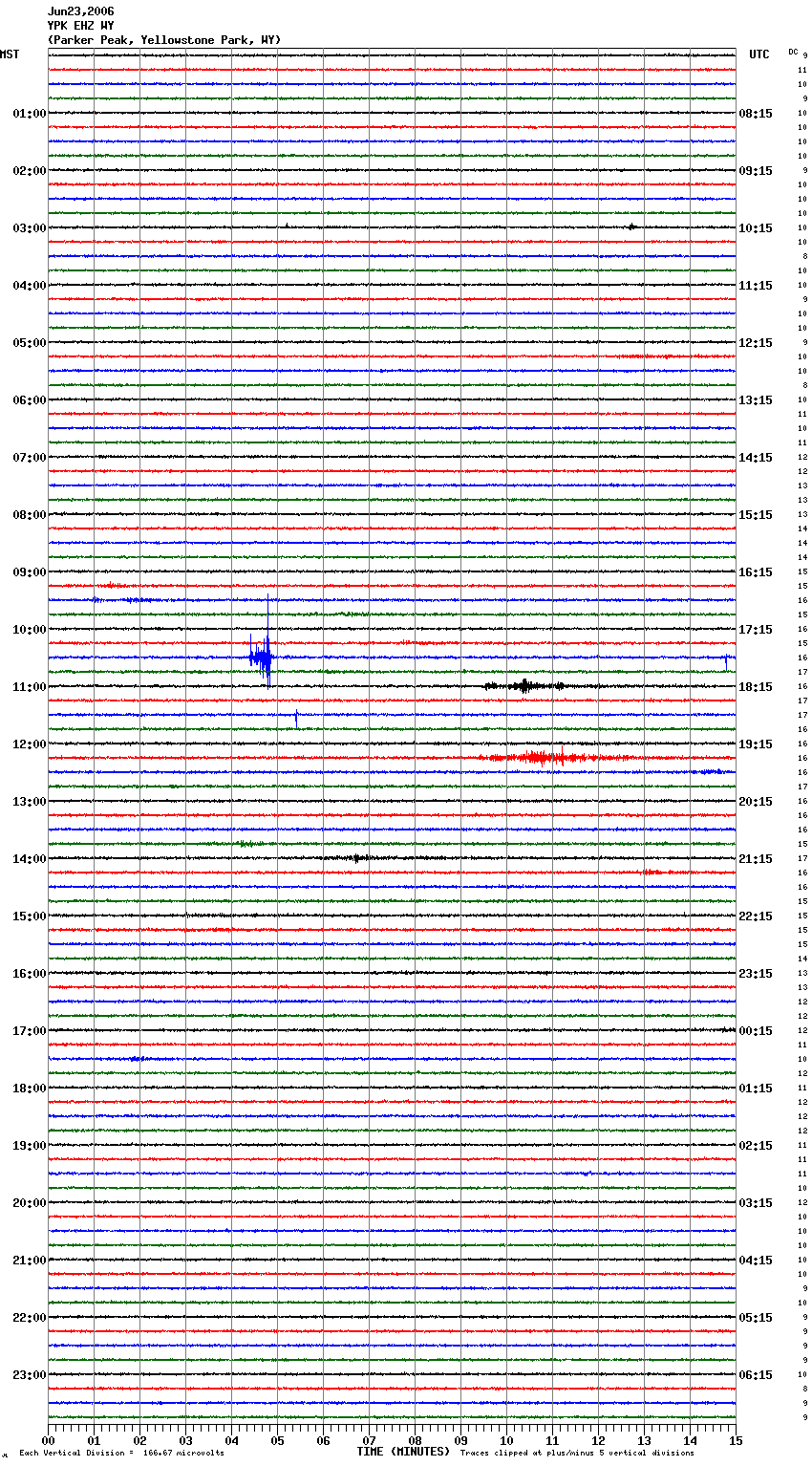Image resolution: width=812 pixels, height=1466 pixels.
Task: Click the 19:15 UTC time label
Action: [756, 744]
